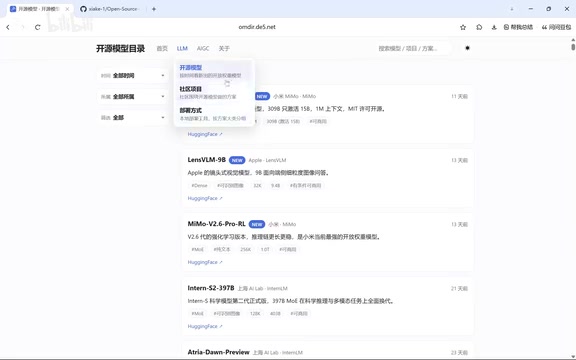Open the MiMo-V2.6-Pro-RL model title
Viewport: 576px width, 360px height.
pyautogui.click(x=216, y=224)
